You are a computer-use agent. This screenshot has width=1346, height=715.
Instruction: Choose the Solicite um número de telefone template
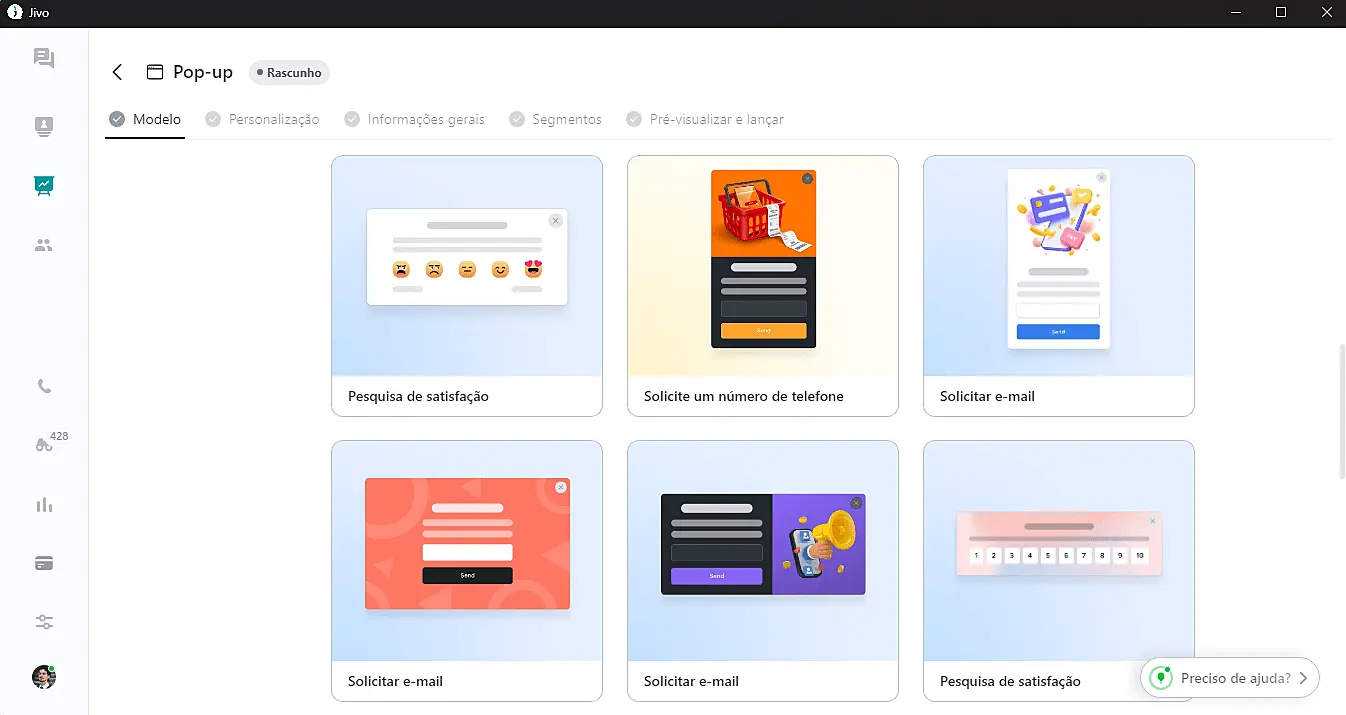coord(762,285)
